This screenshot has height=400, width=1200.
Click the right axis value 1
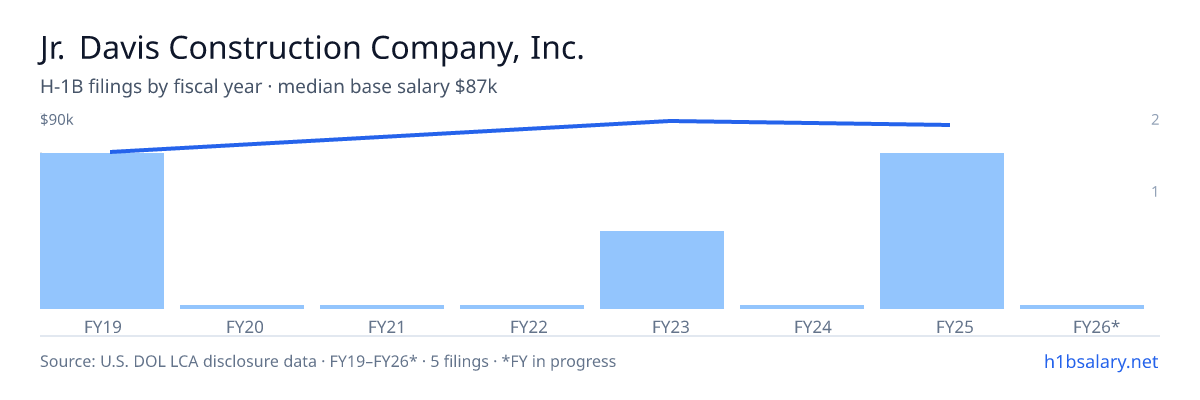tap(1155, 191)
